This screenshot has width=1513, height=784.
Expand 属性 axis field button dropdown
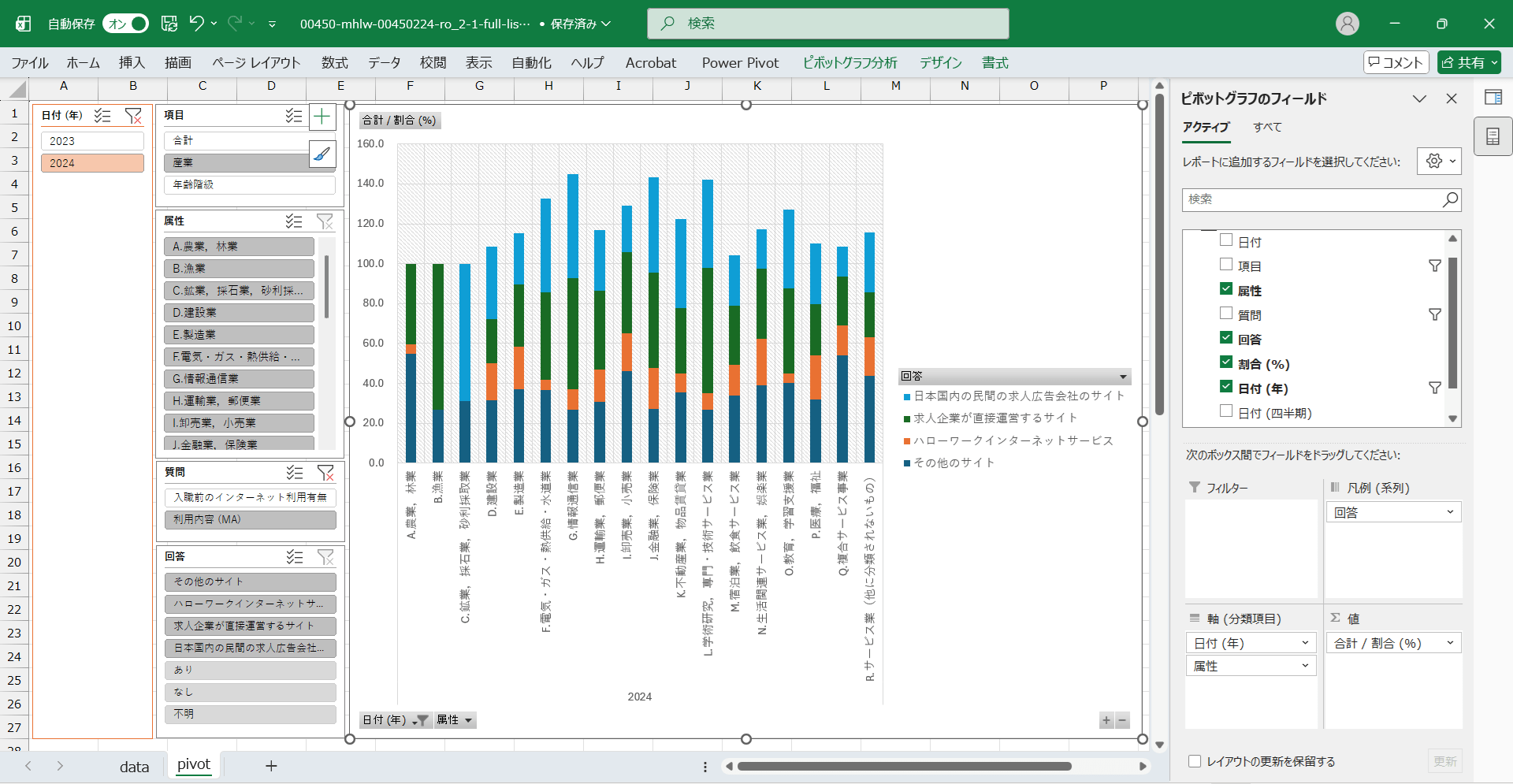468,720
